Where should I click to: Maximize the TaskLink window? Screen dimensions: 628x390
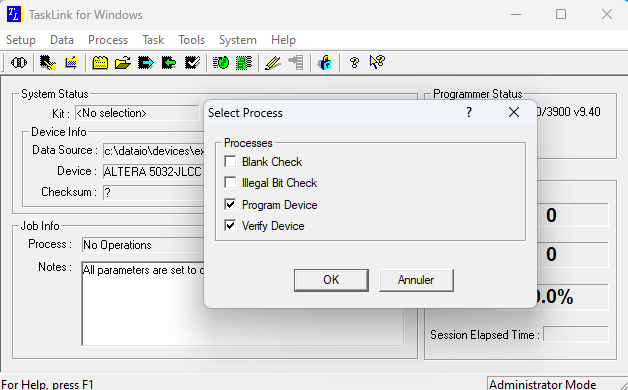tap(561, 14)
